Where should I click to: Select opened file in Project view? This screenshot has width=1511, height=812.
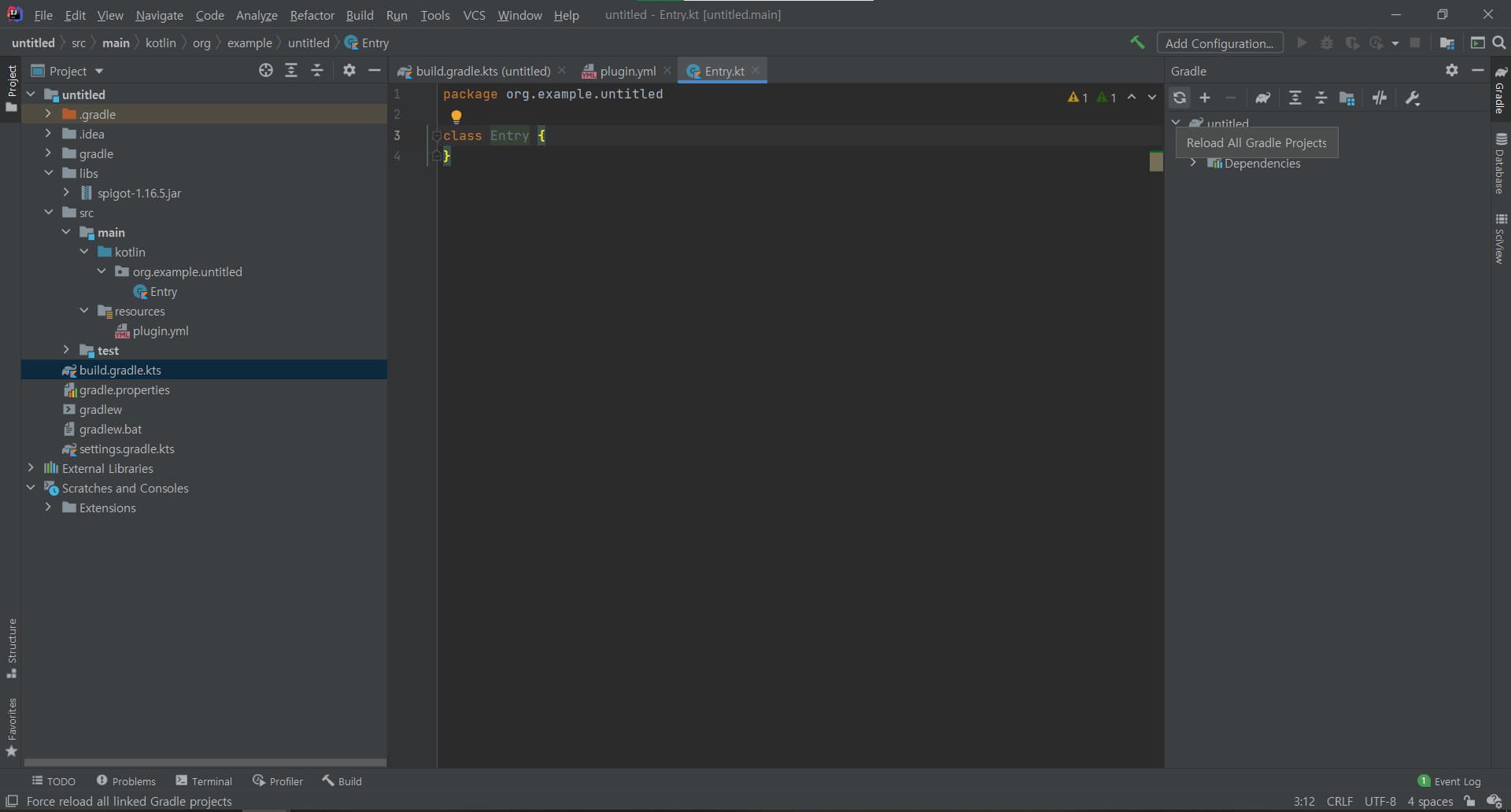[x=266, y=70]
